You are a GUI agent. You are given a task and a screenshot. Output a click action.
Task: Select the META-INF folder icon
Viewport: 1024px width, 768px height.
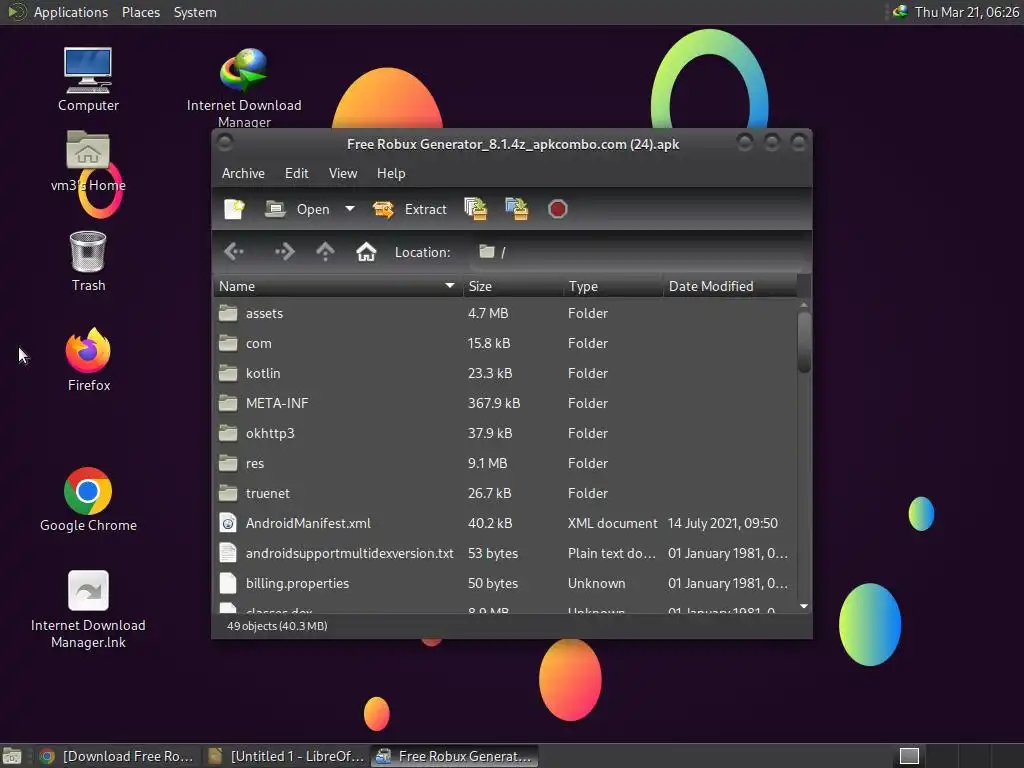[x=228, y=403]
